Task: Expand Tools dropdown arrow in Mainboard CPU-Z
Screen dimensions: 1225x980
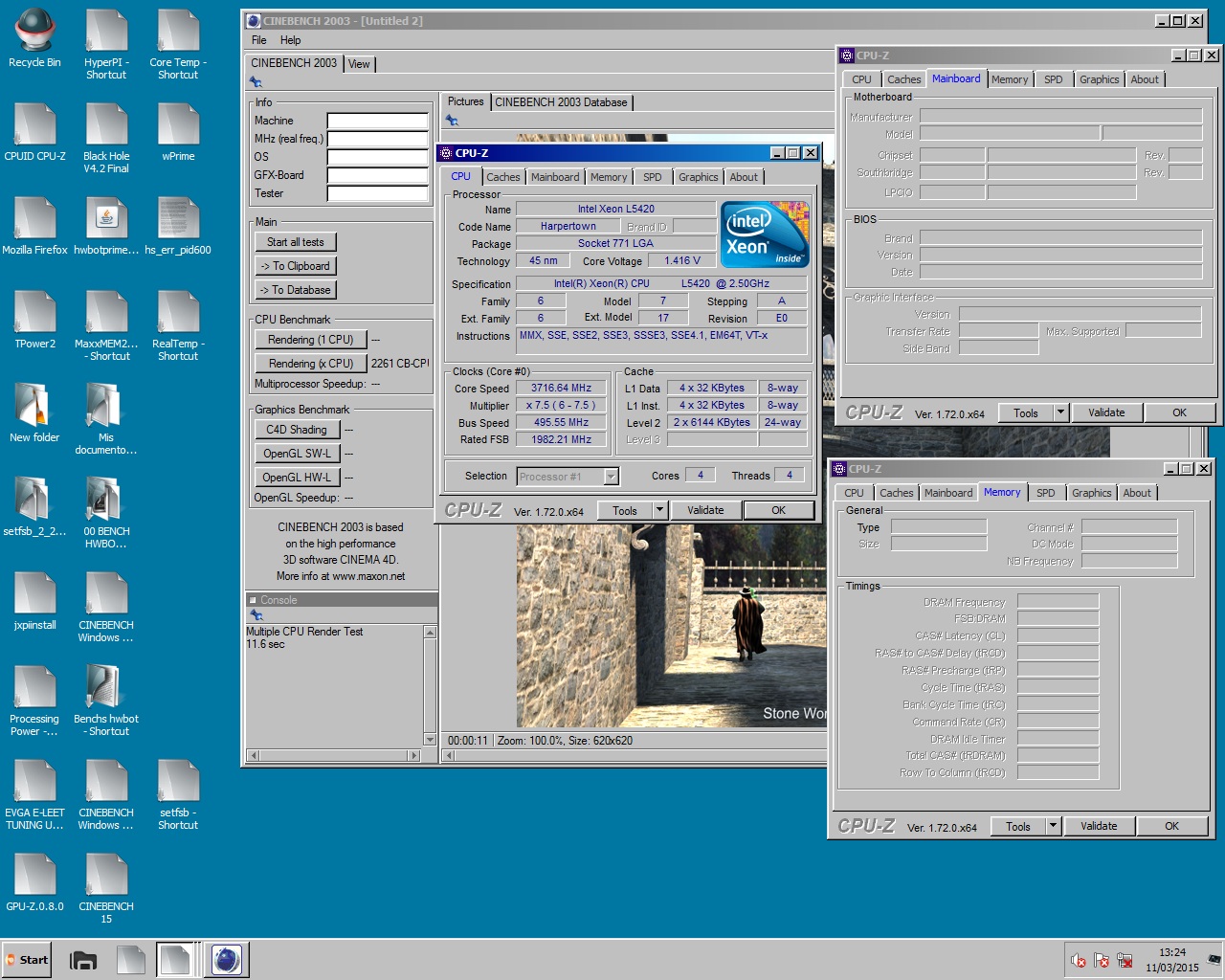Action: (x=1060, y=412)
